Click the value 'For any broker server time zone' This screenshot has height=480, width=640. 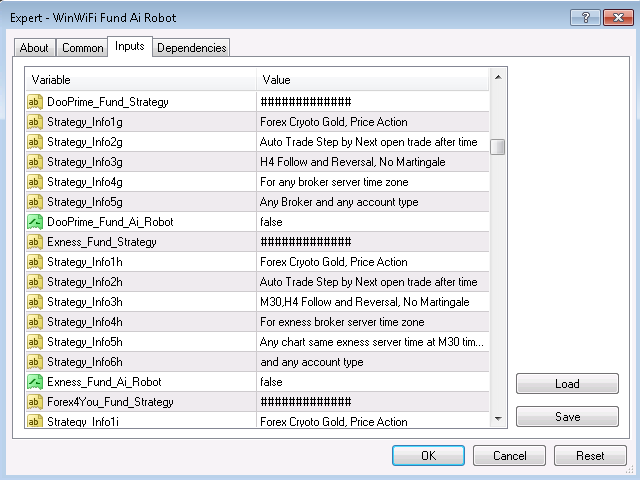[x=334, y=182]
